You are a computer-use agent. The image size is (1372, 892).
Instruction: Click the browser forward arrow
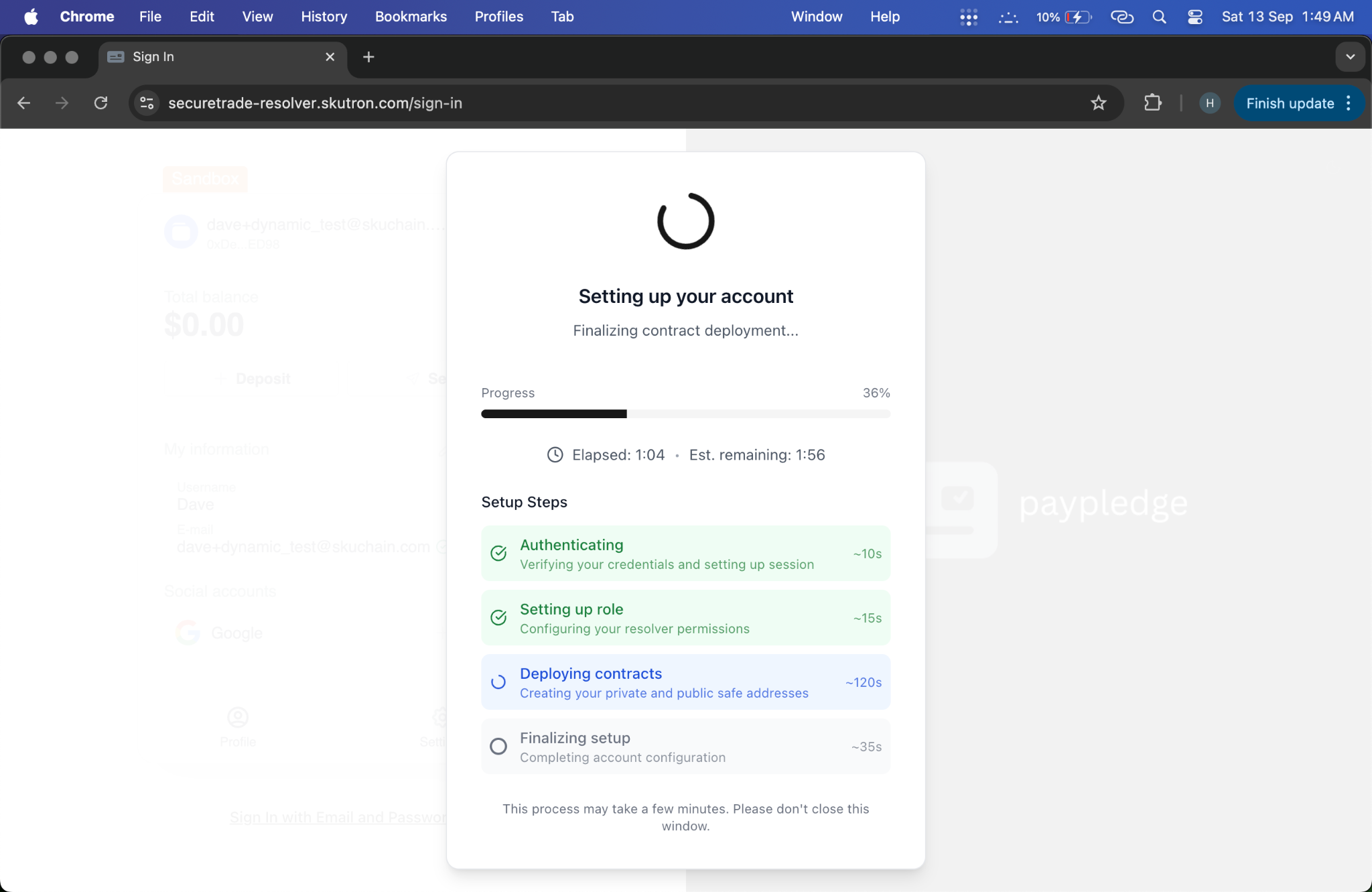62,103
